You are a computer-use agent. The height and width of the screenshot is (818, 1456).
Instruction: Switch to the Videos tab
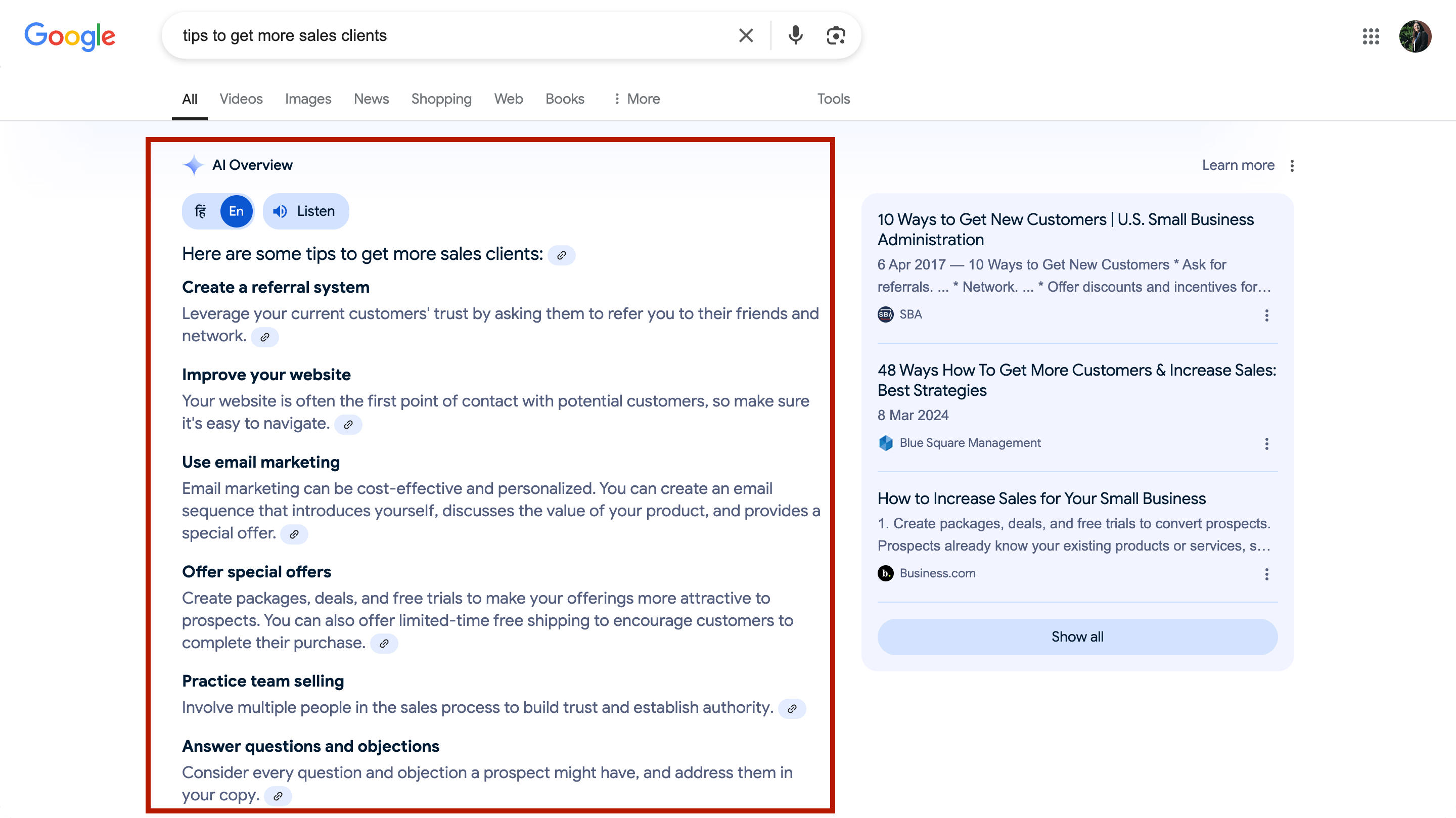tap(241, 99)
